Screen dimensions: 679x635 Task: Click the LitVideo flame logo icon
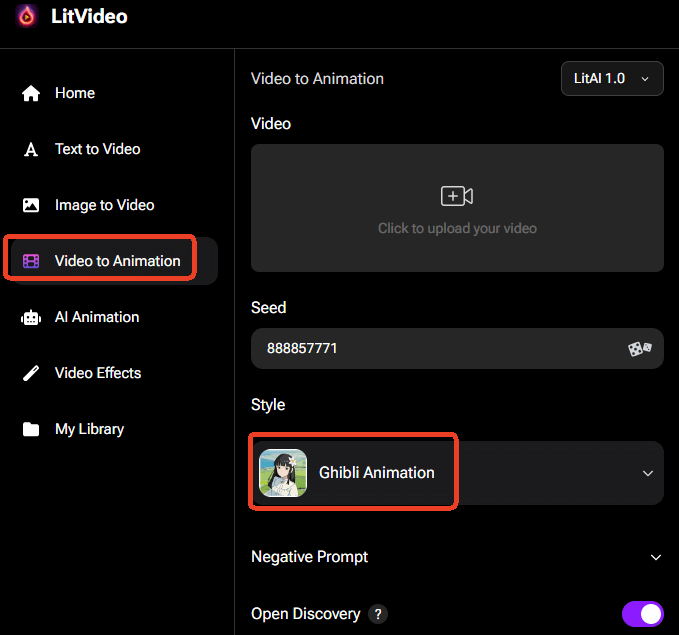(x=27, y=16)
